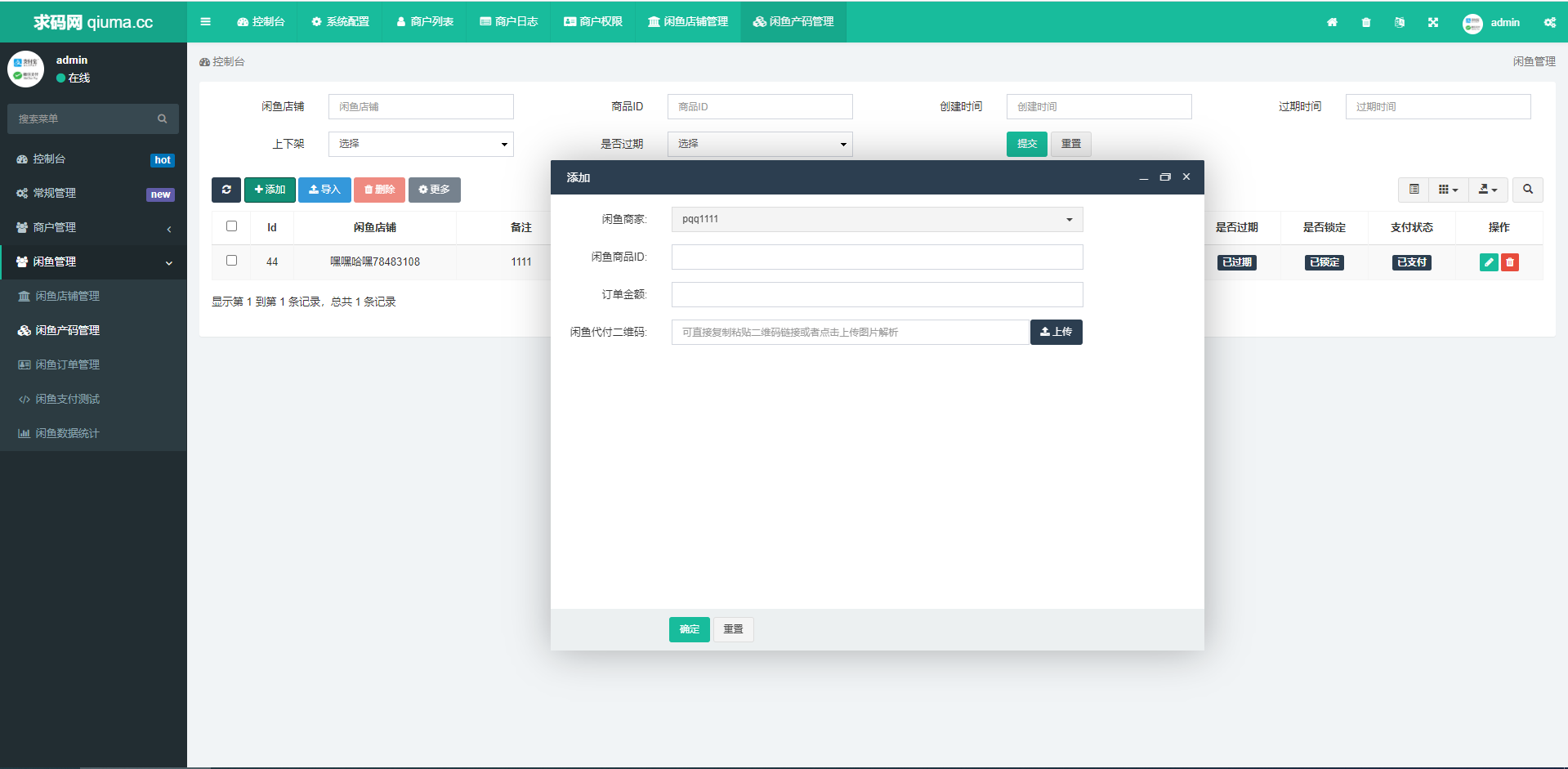Reset the filter form with 重置 button
1568x769 pixels.
coord(1071,144)
